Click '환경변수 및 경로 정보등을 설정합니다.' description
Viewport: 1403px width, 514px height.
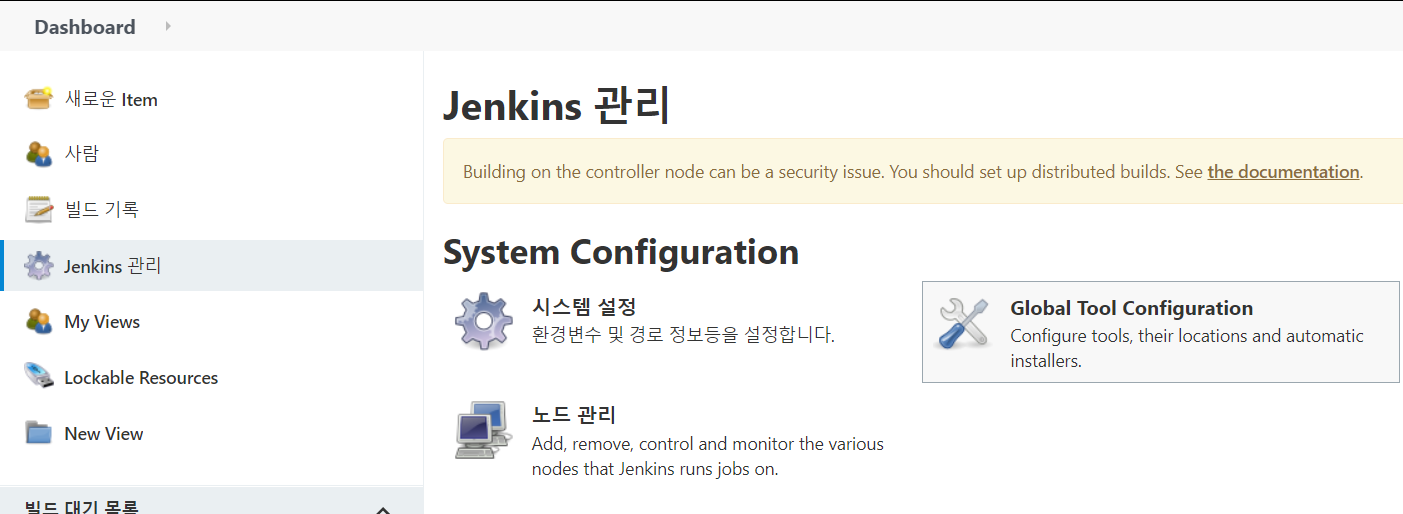pyautogui.click(x=683, y=335)
